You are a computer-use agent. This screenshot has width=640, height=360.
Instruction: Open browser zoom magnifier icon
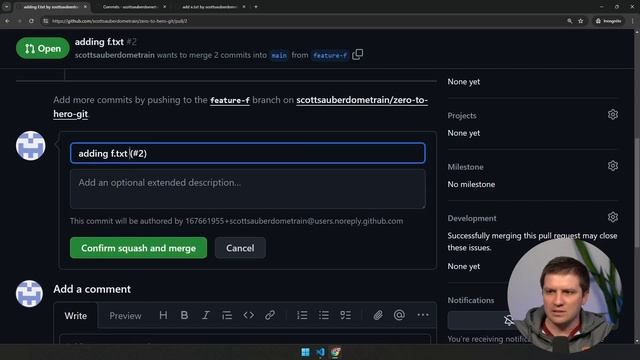(569, 21)
